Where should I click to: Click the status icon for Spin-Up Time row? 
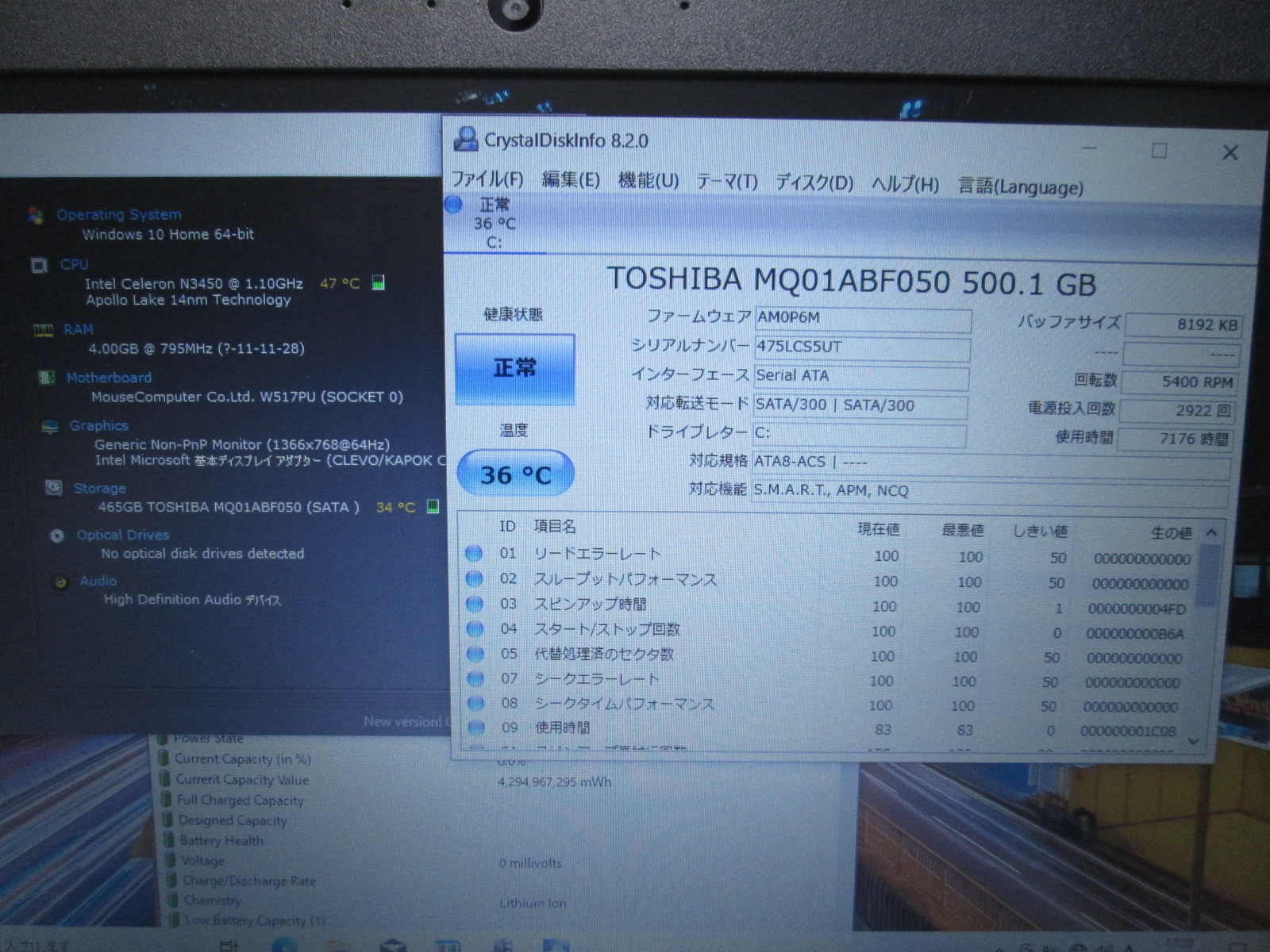click(475, 604)
